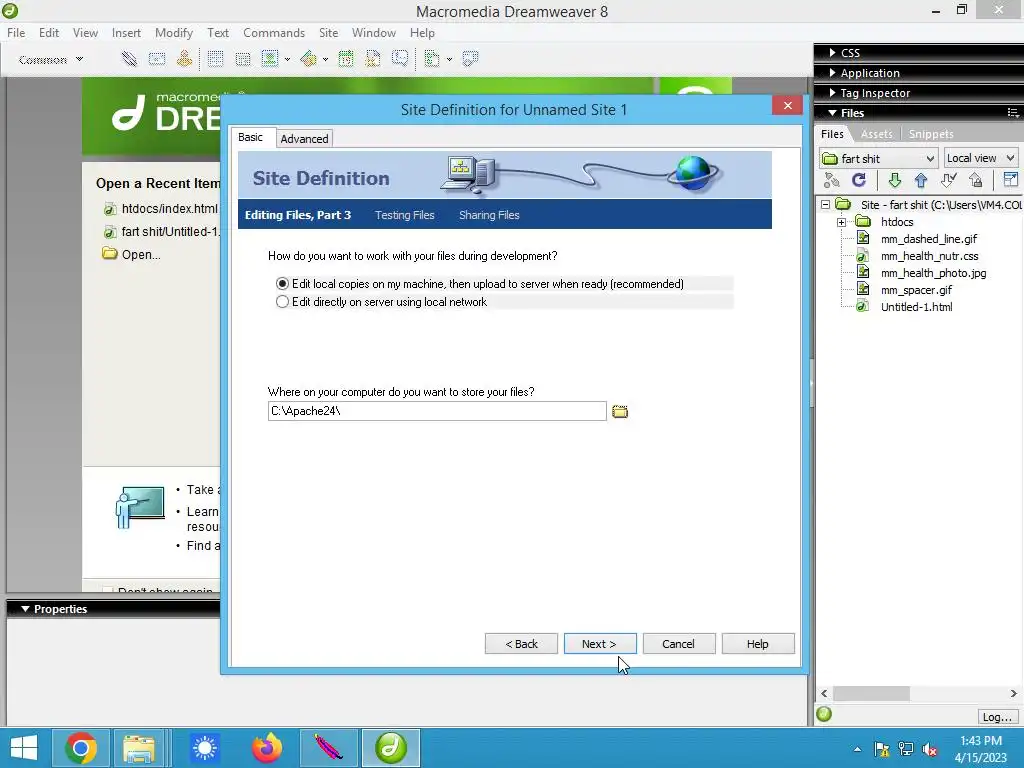Switch to the Snippets tab

pos(931,134)
